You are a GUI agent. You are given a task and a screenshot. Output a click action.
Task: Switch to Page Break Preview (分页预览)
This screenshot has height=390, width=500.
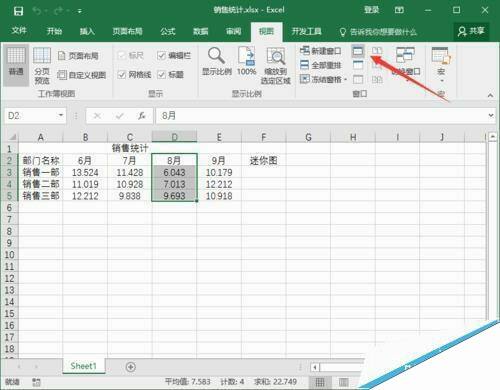pos(42,65)
